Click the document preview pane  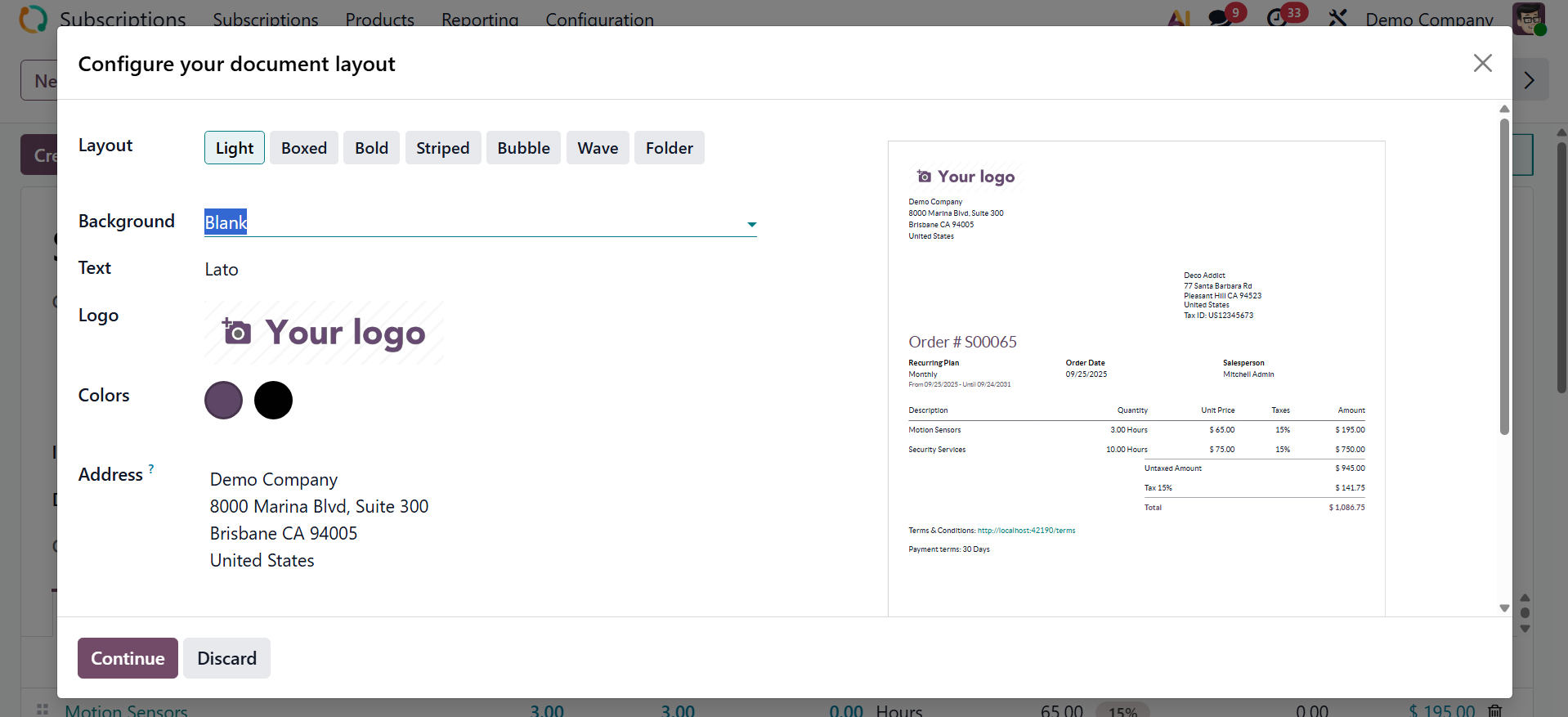click(x=1136, y=379)
